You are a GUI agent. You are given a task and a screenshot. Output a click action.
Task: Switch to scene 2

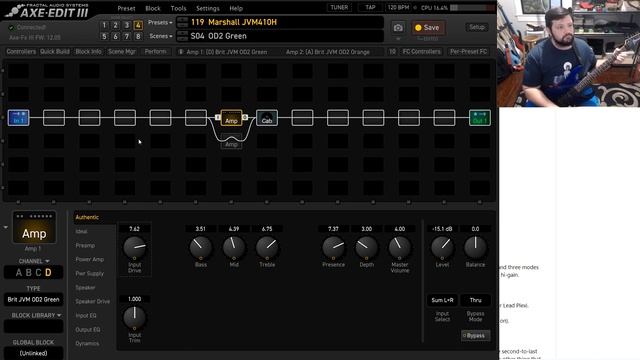pyautogui.click(x=116, y=25)
